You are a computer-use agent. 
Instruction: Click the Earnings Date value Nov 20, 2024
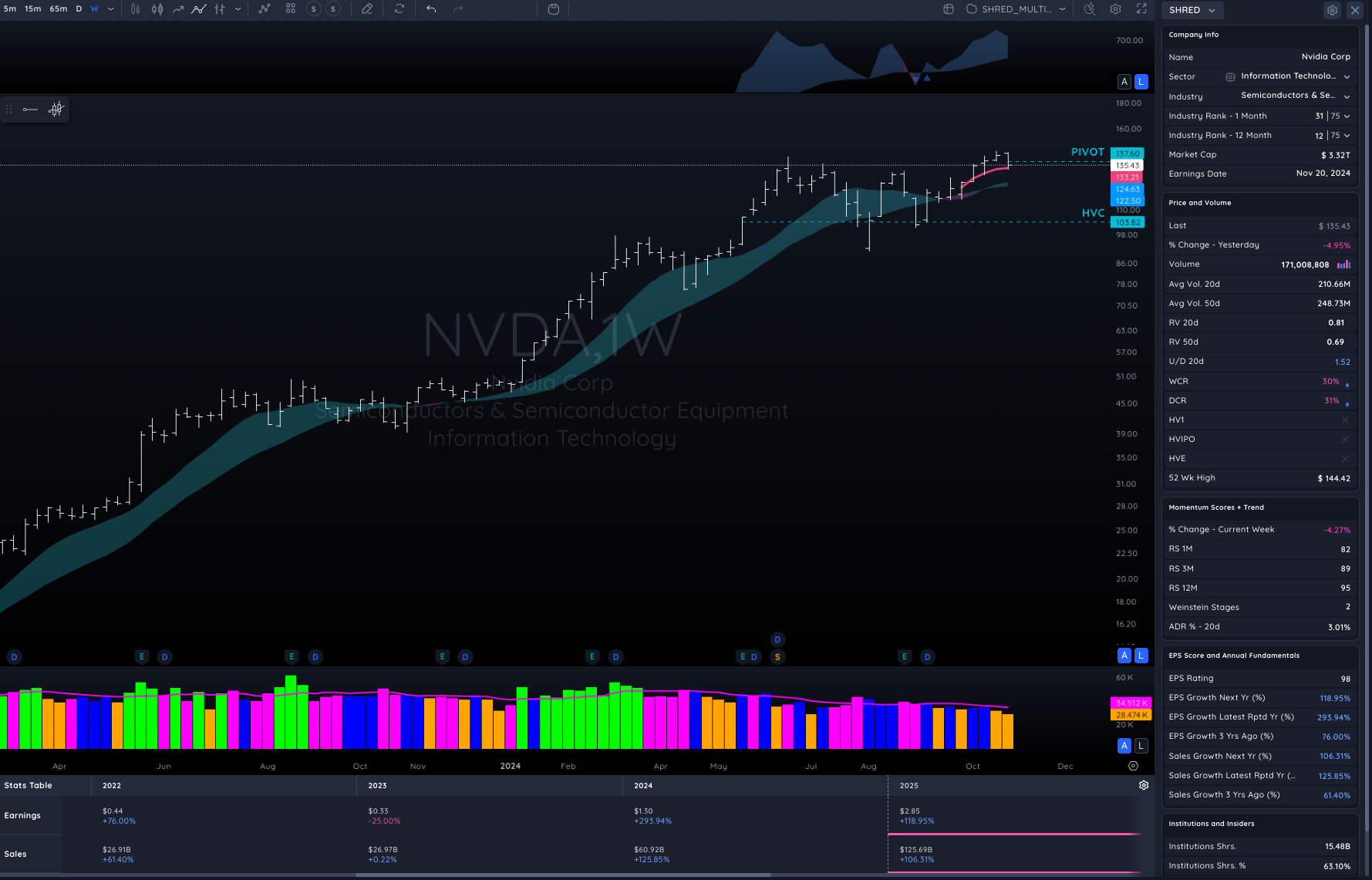(1323, 174)
